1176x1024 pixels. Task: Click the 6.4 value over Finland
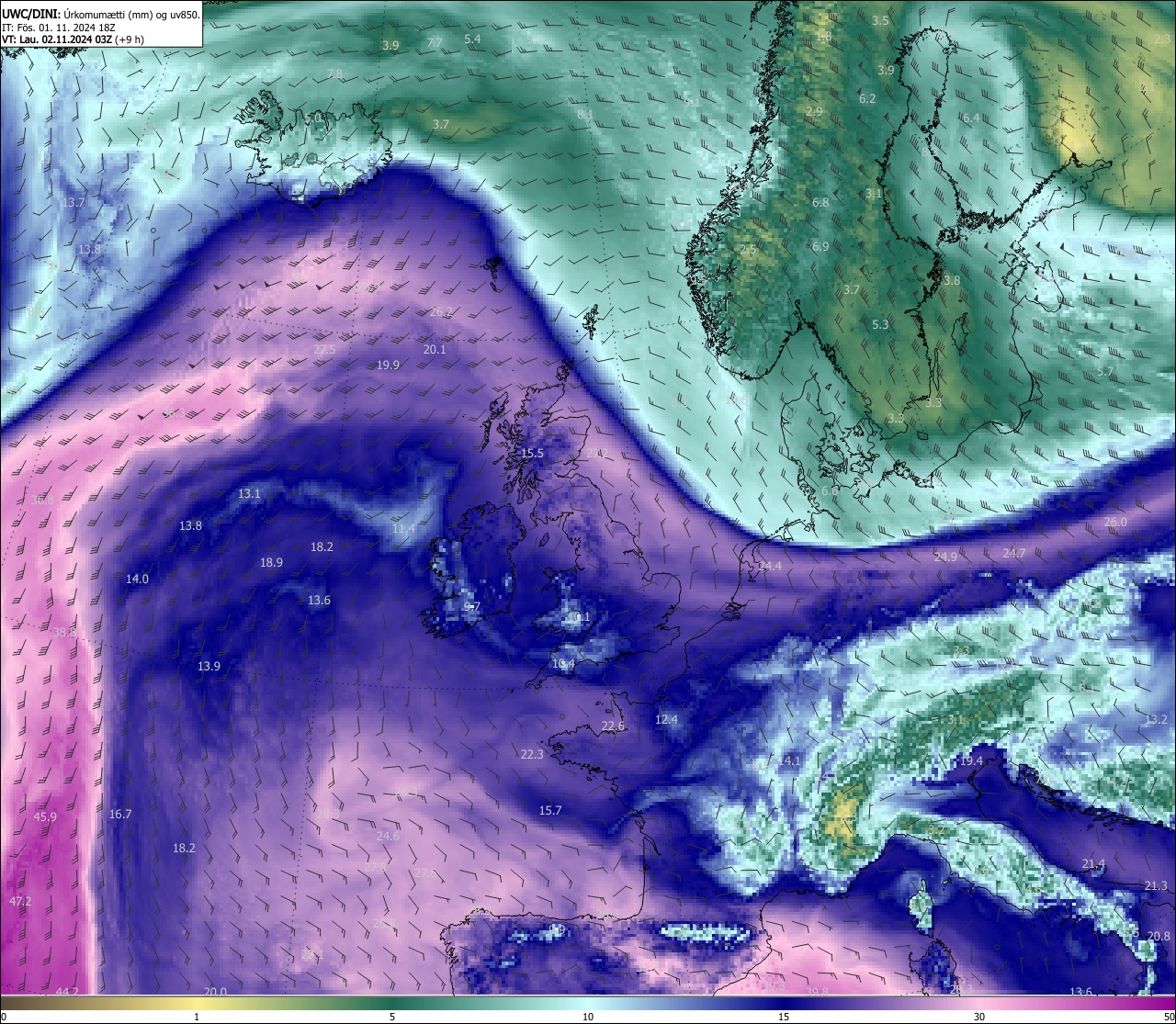click(971, 118)
